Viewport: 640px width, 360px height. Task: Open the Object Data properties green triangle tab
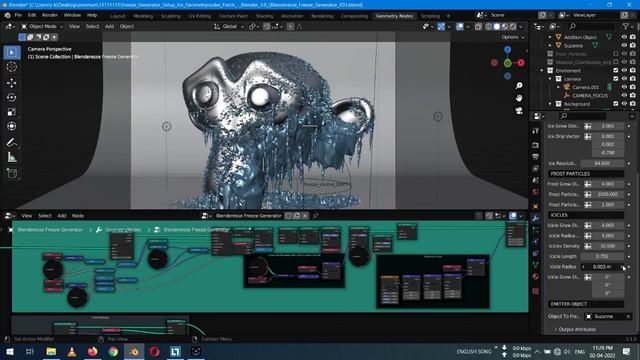pos(536,265)
